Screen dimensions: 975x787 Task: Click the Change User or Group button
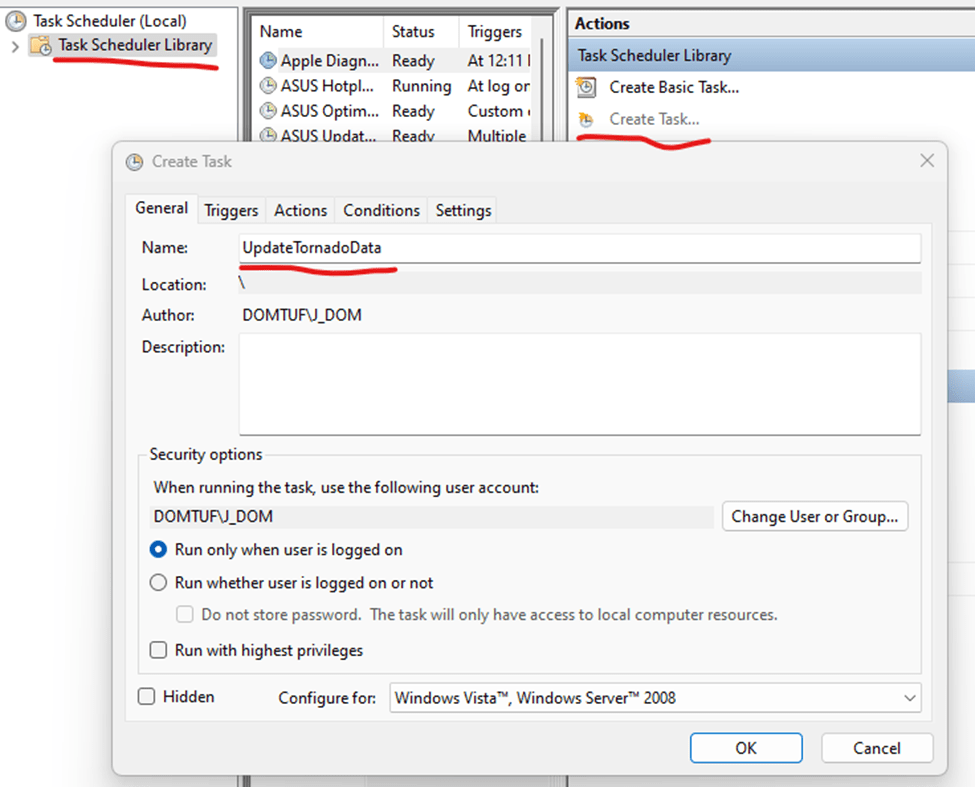[x=814, y=517]
